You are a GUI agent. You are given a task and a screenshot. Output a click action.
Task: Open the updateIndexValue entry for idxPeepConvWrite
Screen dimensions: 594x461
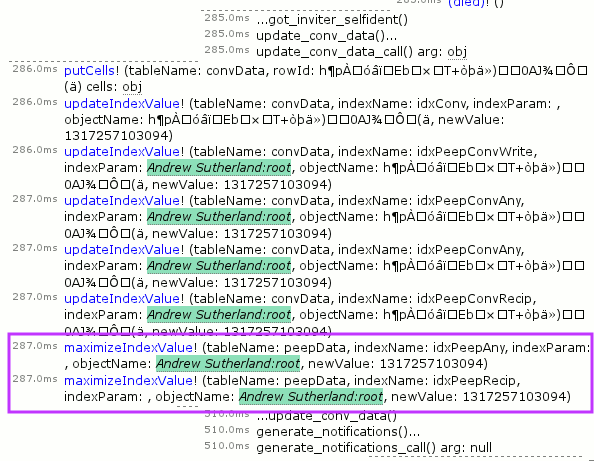click(x=122, y=152)
